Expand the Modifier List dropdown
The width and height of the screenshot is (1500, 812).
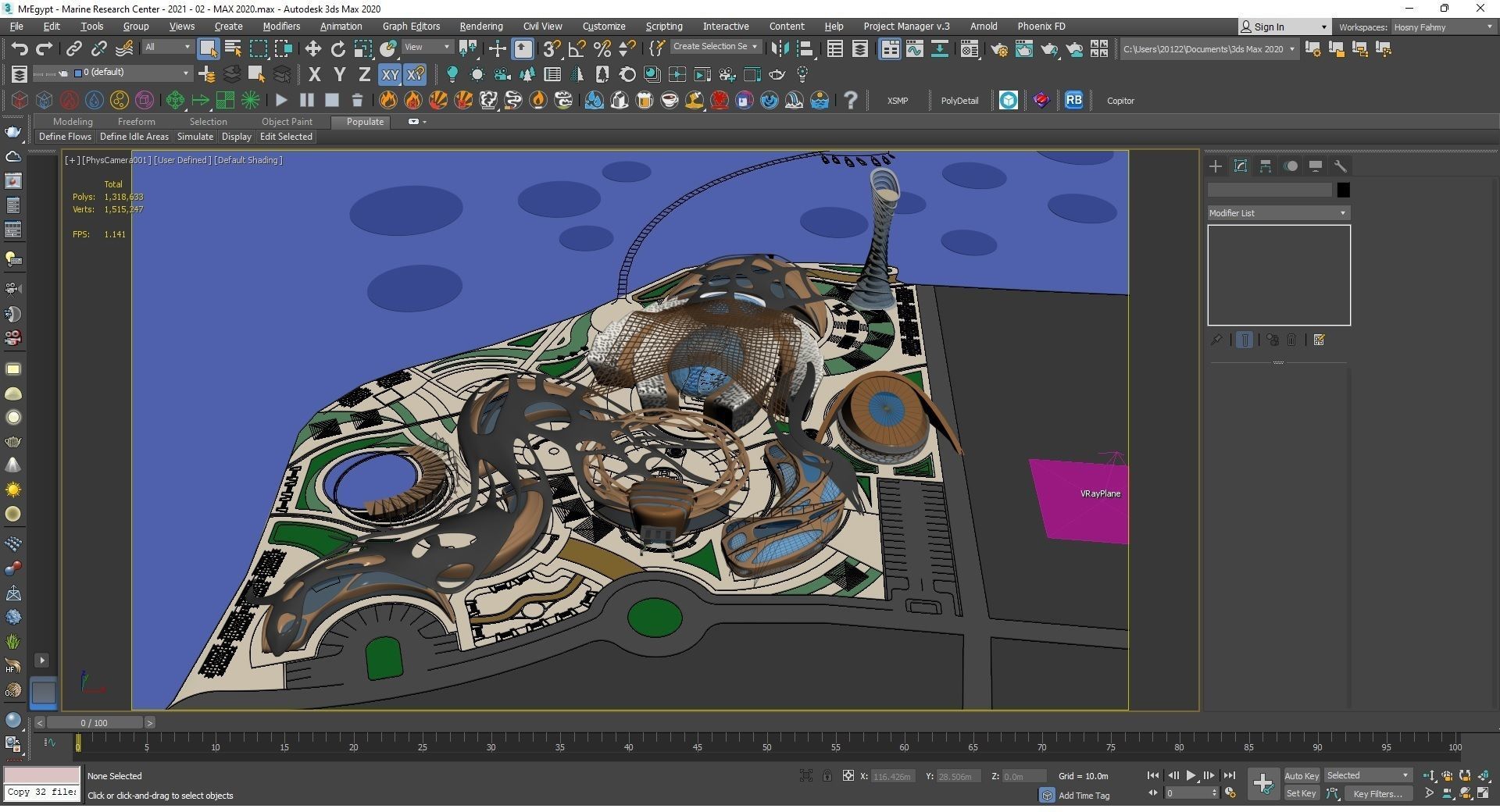(x=1278, y=213)
